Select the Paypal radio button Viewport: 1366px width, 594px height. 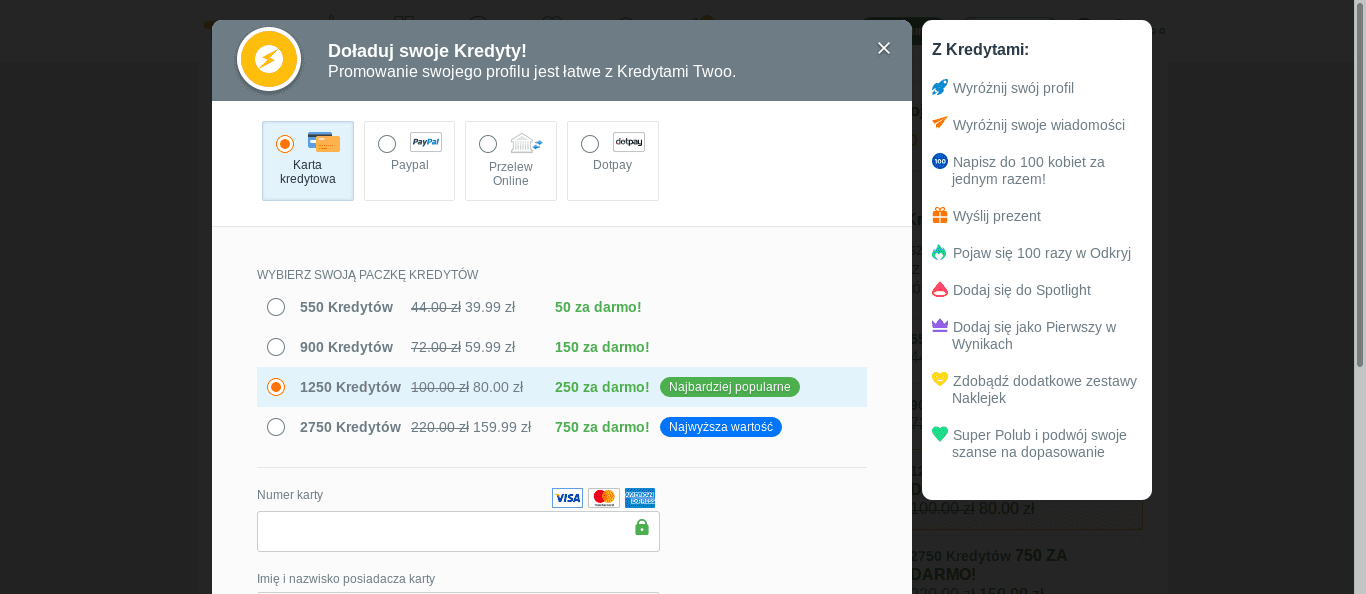[387, 144]
